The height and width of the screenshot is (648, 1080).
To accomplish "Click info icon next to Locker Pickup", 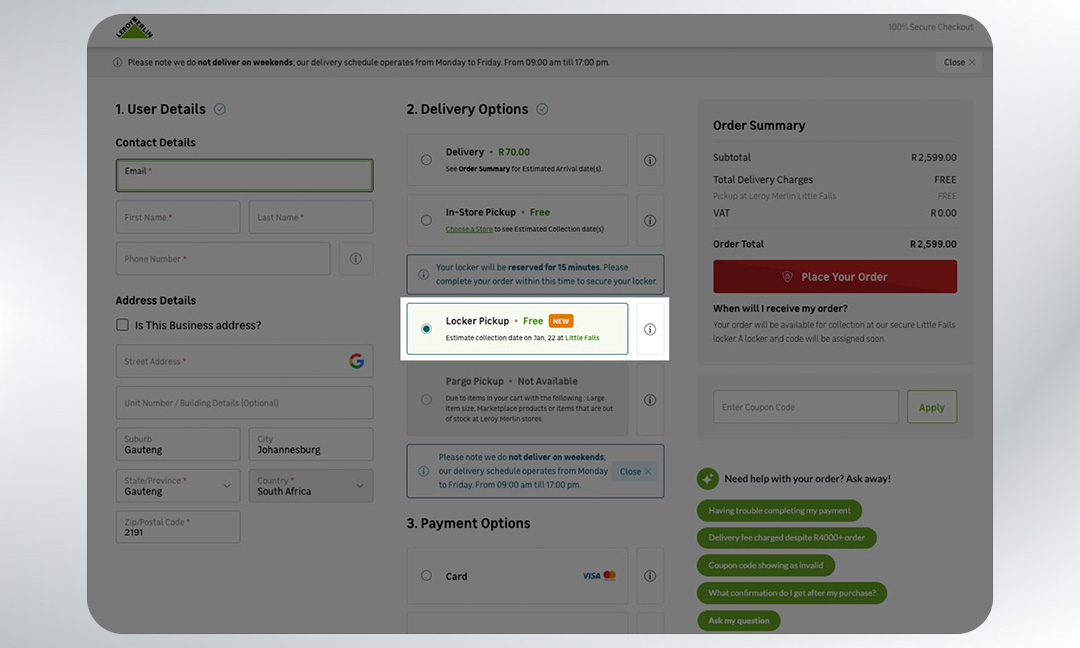I will (650, 329).
